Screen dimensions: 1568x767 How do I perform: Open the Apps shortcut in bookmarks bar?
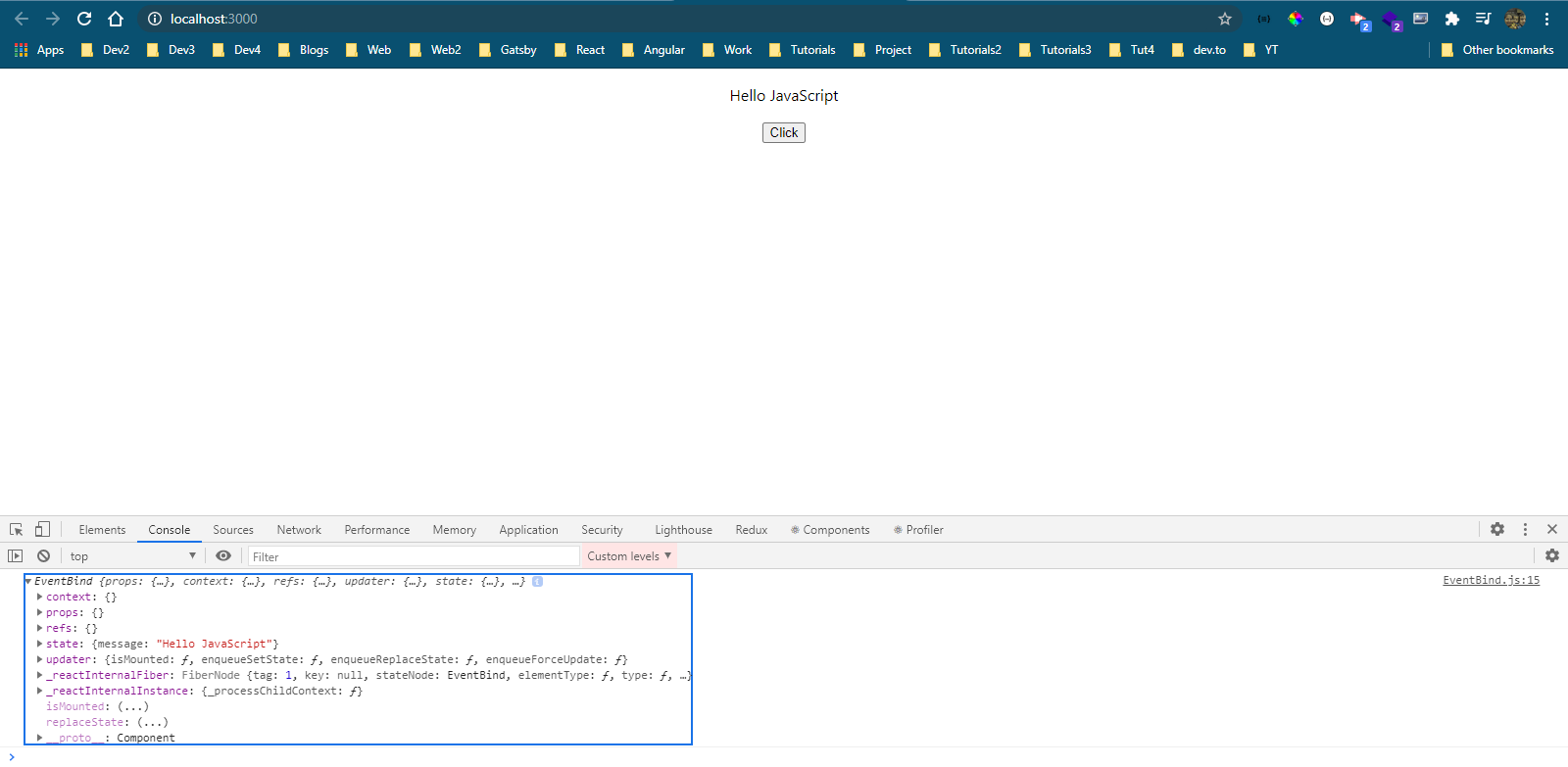39,50
